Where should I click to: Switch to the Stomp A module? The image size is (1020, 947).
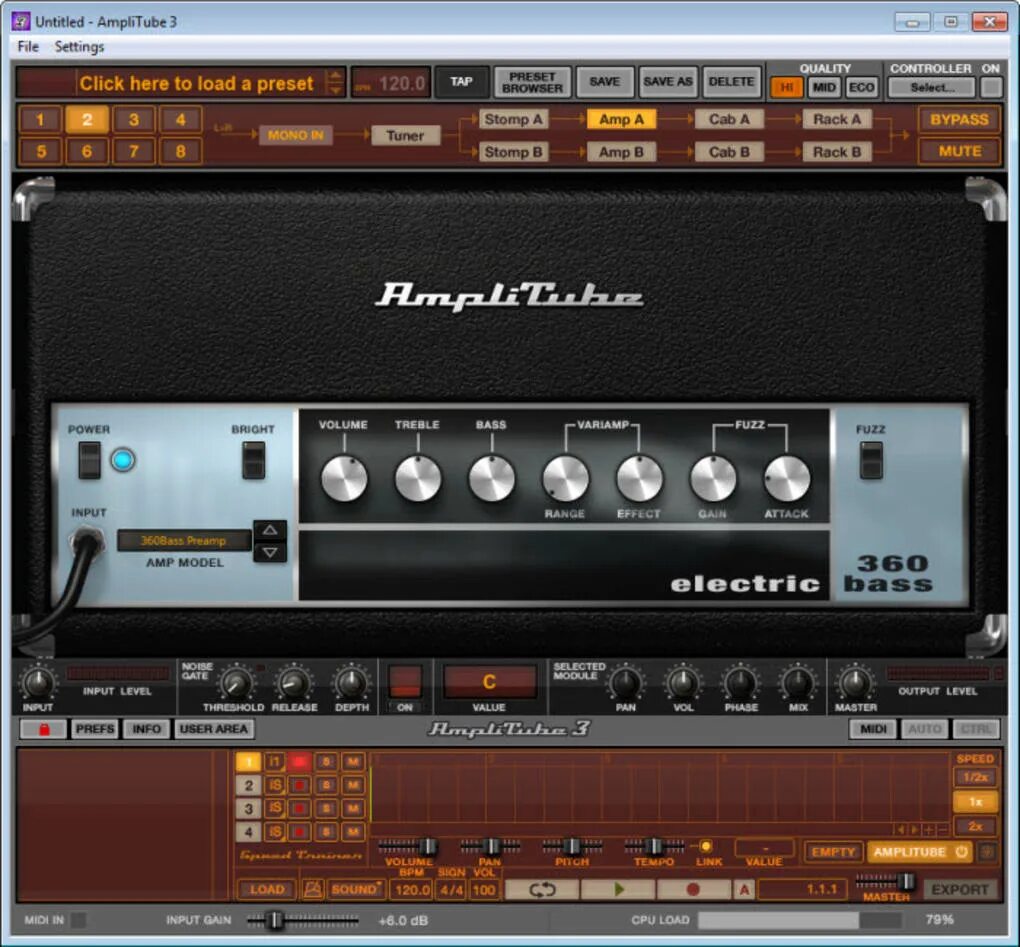(513, 119)
